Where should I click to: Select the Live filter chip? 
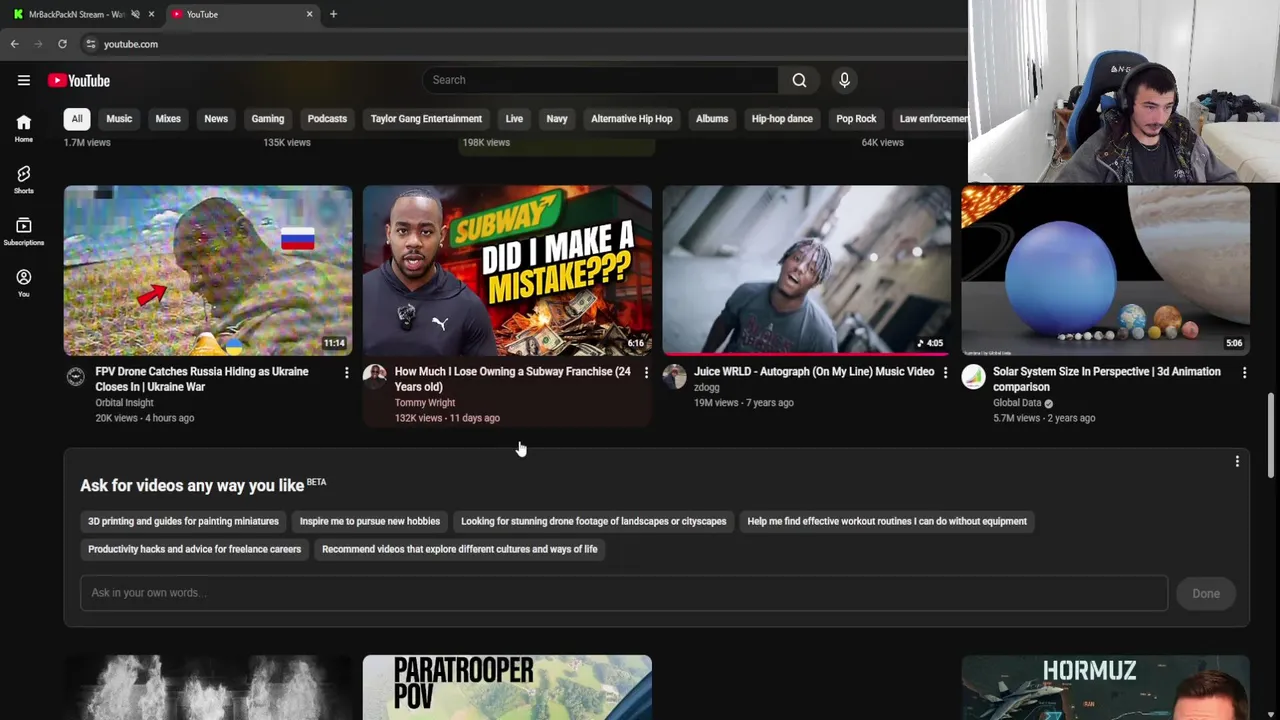click(x=514, y=119)
